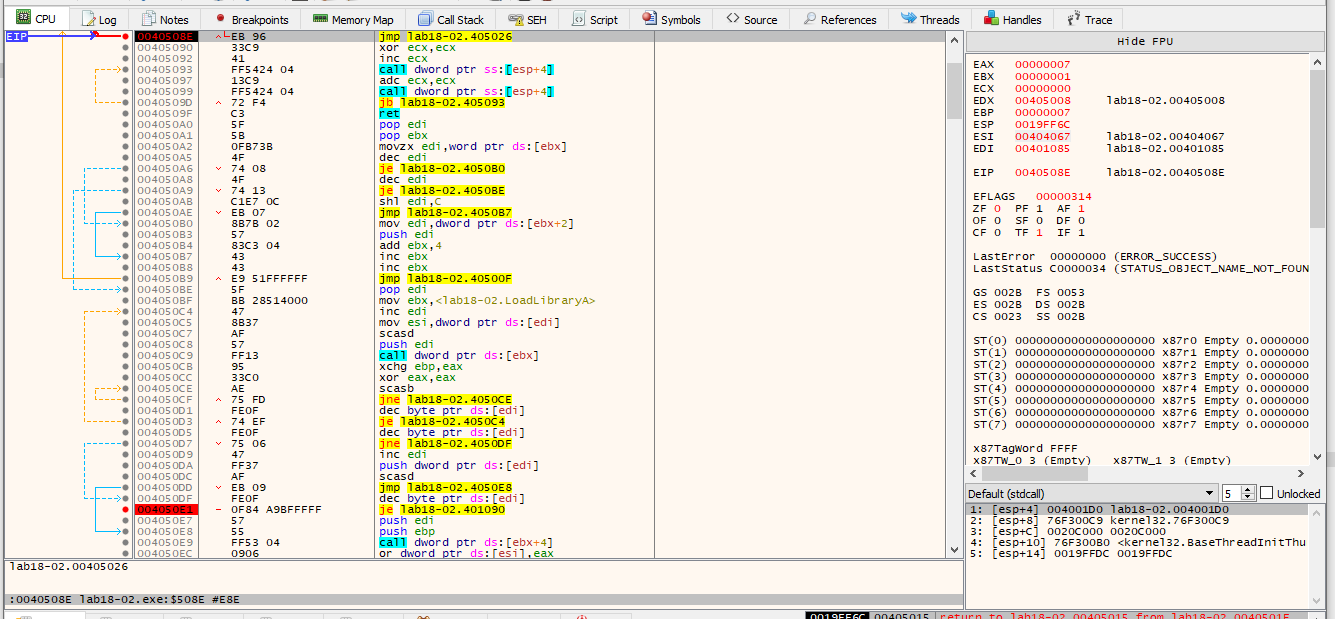Select the EDI register value 00401085
Screen dimensions: 1335x619
point(1043,148)
